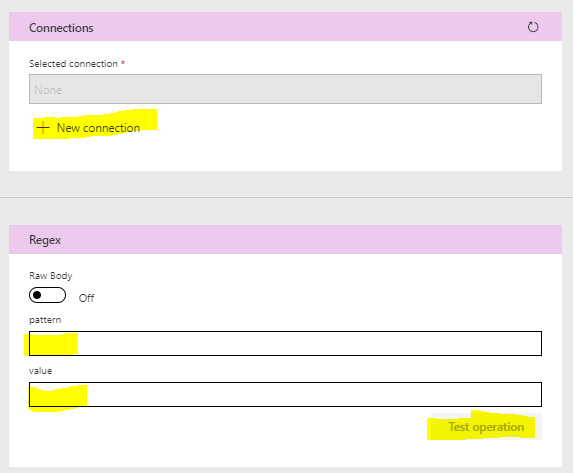Open the Selected connection dropdown showing None
This screenshot has width=573, height=473.
(285, 89)
